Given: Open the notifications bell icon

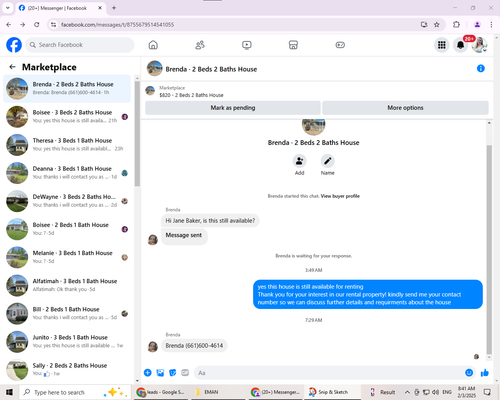Looking at the screenshot, I should 460,45.
